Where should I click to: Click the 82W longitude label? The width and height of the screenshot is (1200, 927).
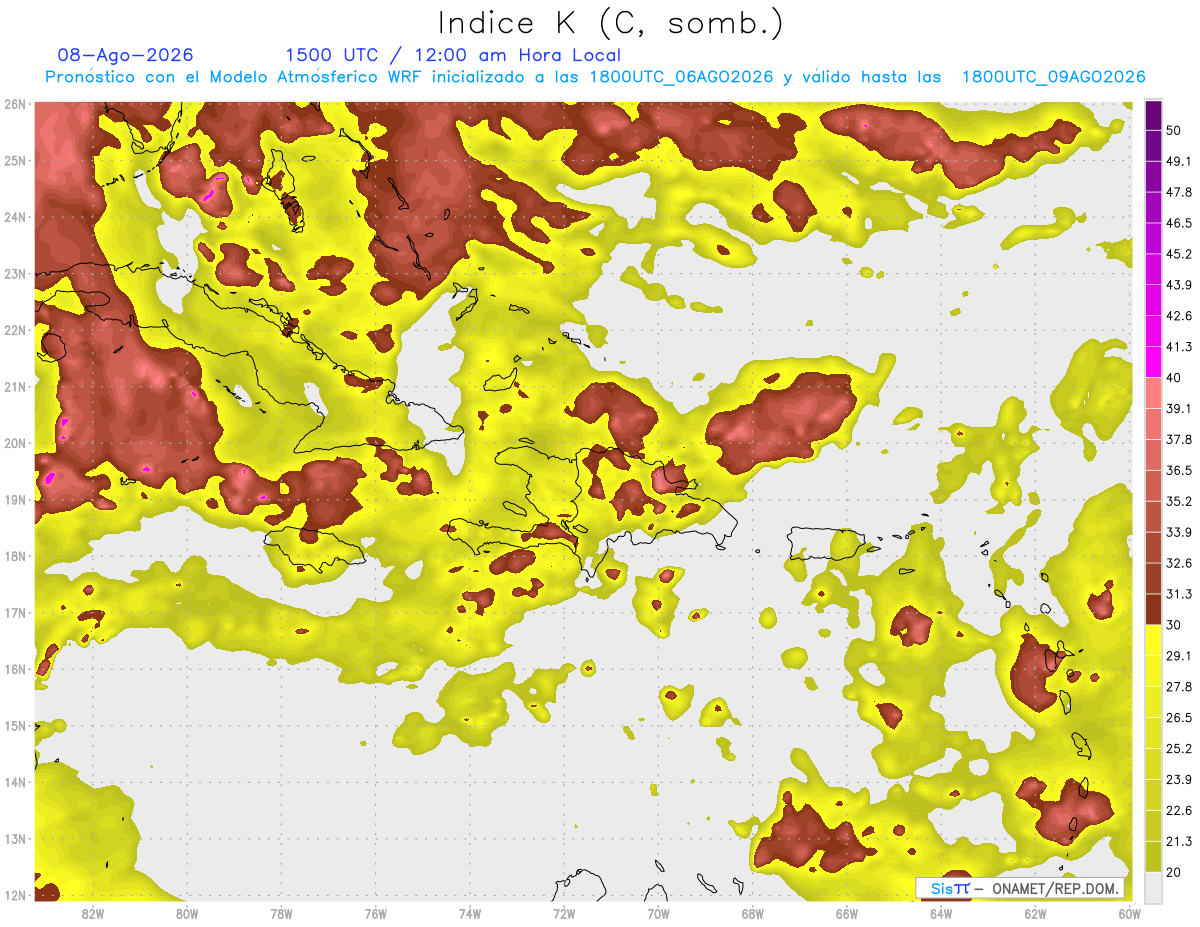(x=93, y=913)
